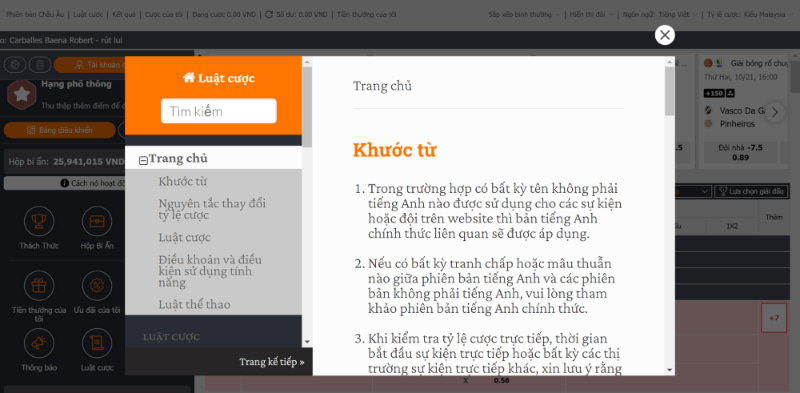
Task: Open the Tỷ lệ cược Kiểu Malaysia dropdown
Action: coord(750,14)
